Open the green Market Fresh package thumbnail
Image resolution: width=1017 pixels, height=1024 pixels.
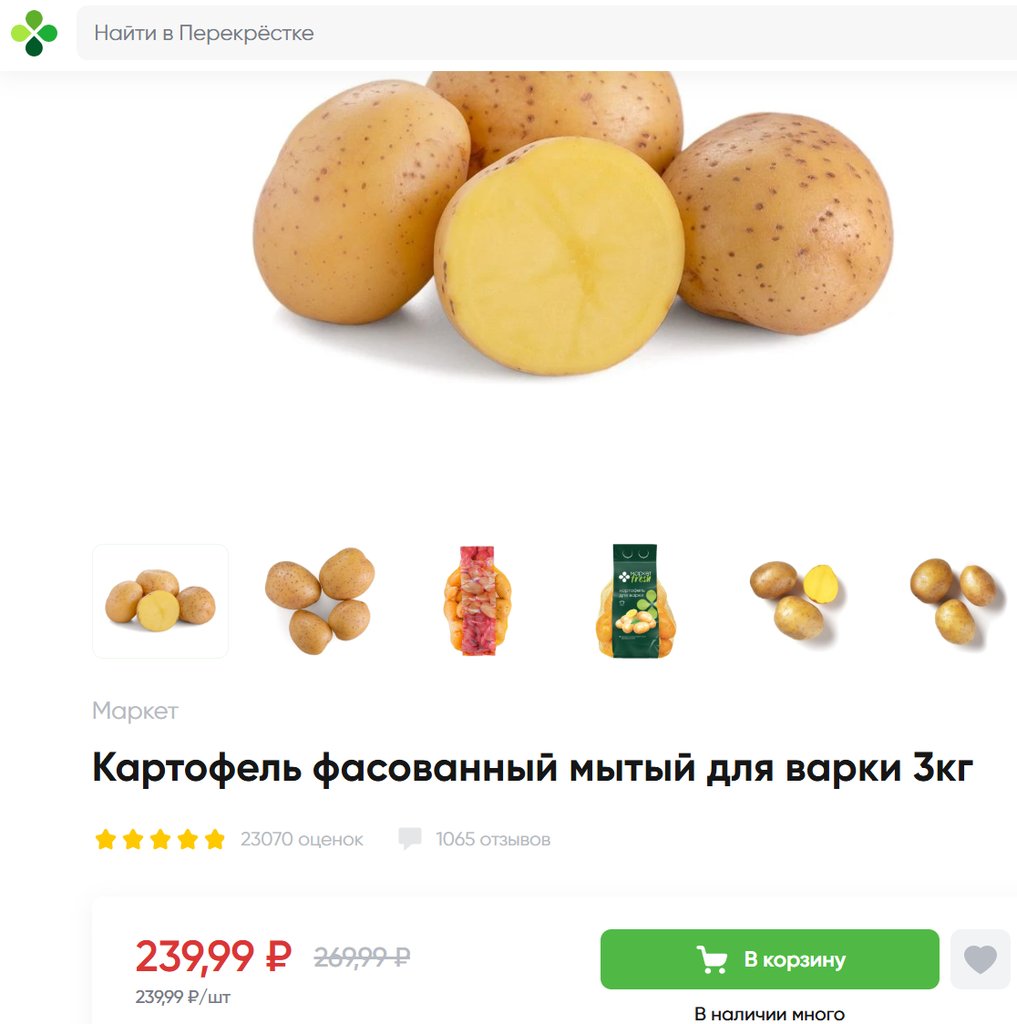[x=636, y=601]
